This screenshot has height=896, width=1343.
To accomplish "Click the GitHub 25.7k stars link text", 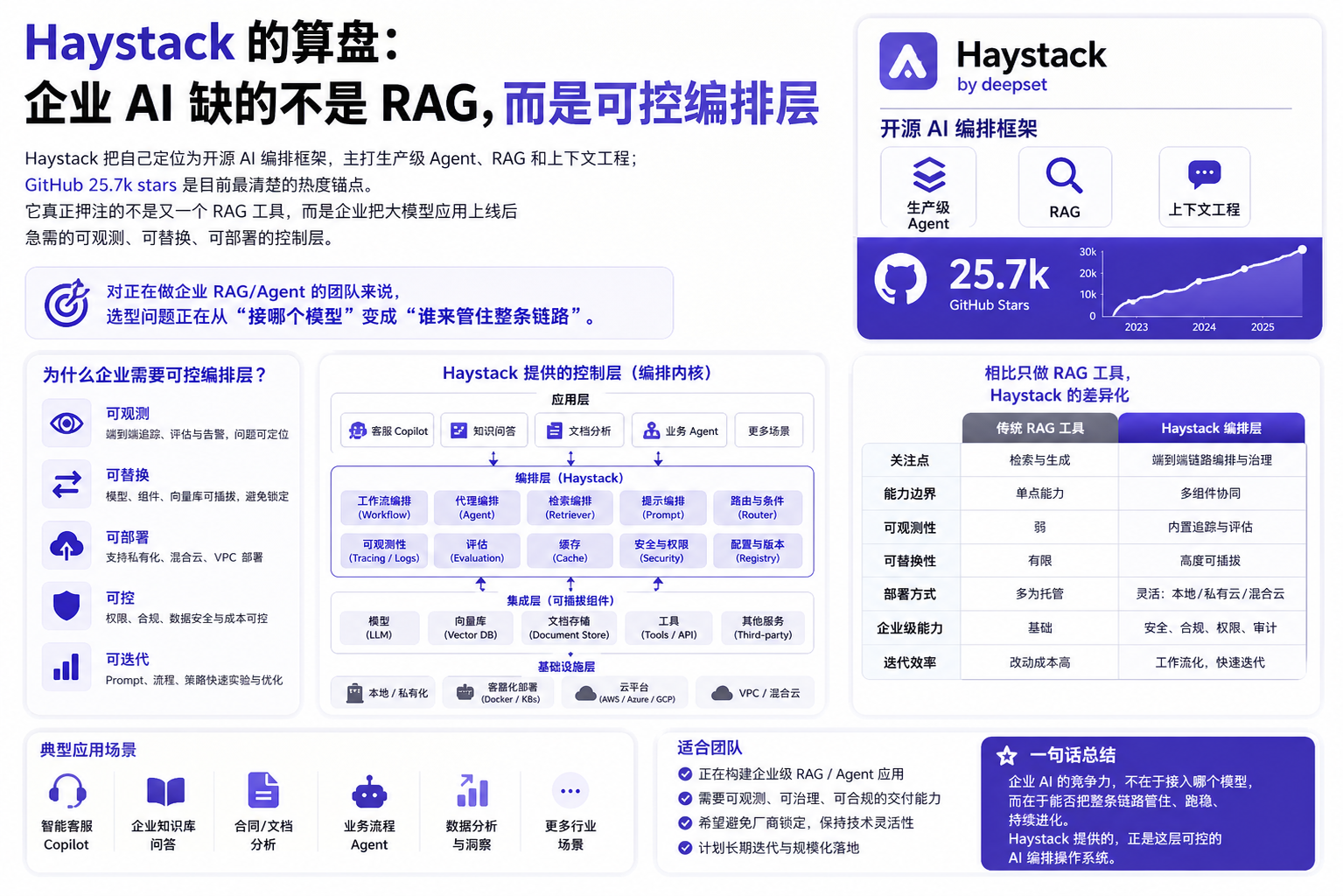I will (101, 185).
